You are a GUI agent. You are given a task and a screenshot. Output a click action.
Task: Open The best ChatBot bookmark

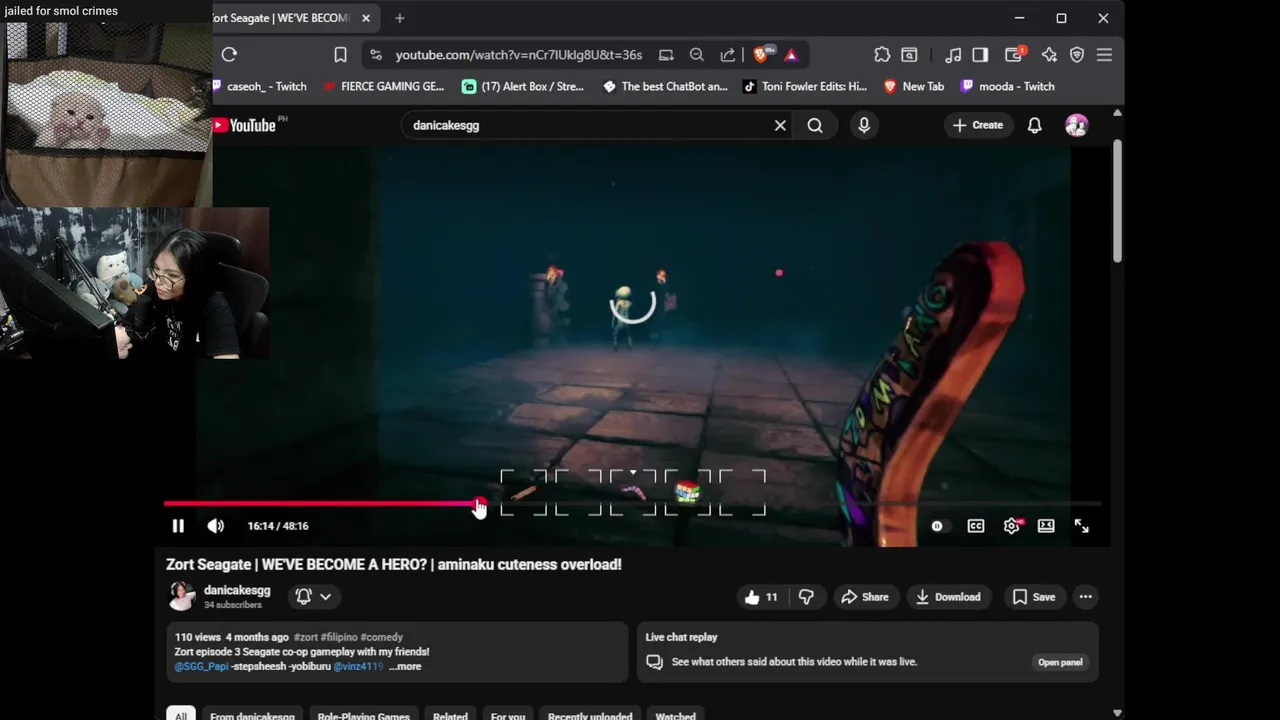coord(665,87)
